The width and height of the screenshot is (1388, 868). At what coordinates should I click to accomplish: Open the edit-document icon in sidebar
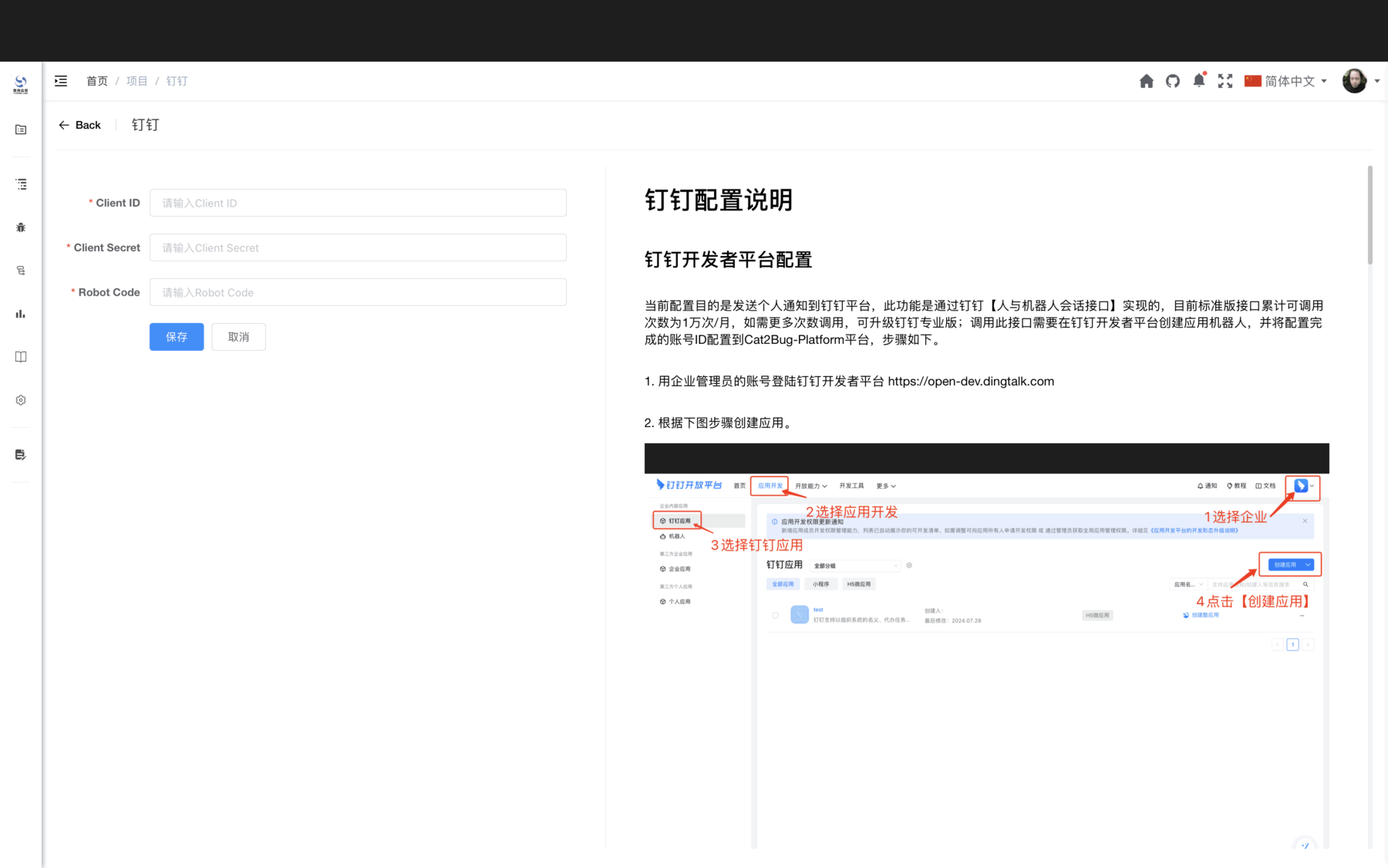point(21,455)
